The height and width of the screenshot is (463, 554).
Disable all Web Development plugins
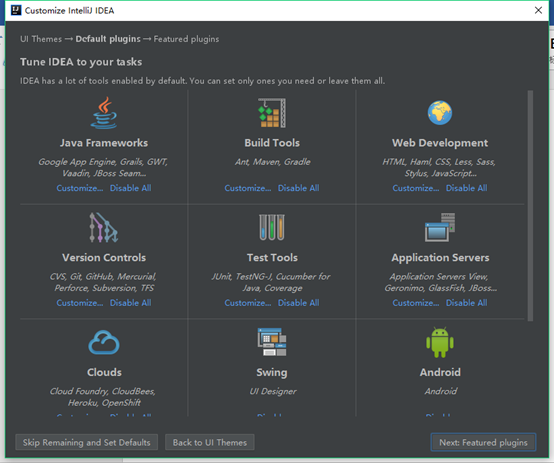(466, 188)
